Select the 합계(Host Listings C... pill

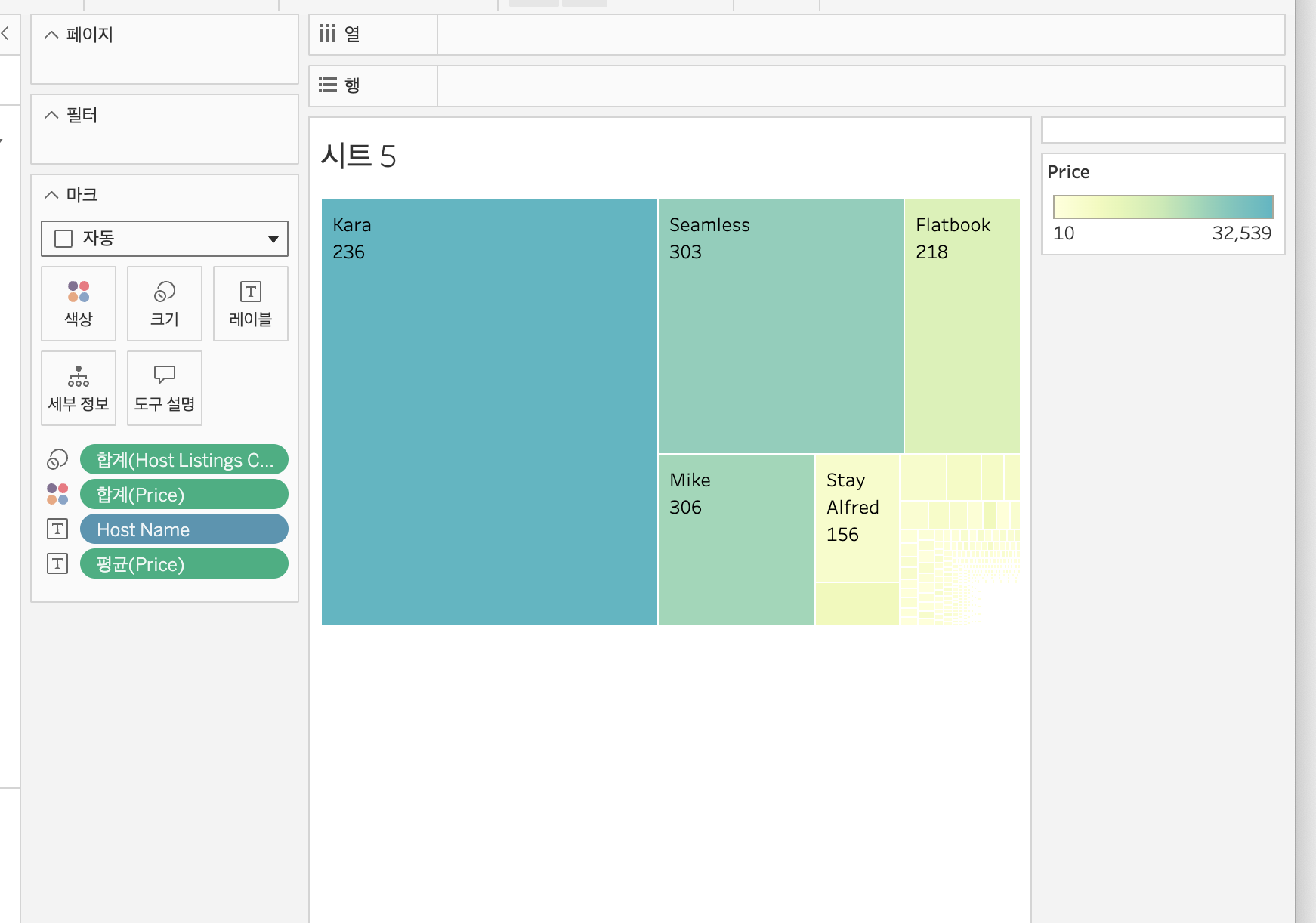pyautogui.click(x=184, y=459)
